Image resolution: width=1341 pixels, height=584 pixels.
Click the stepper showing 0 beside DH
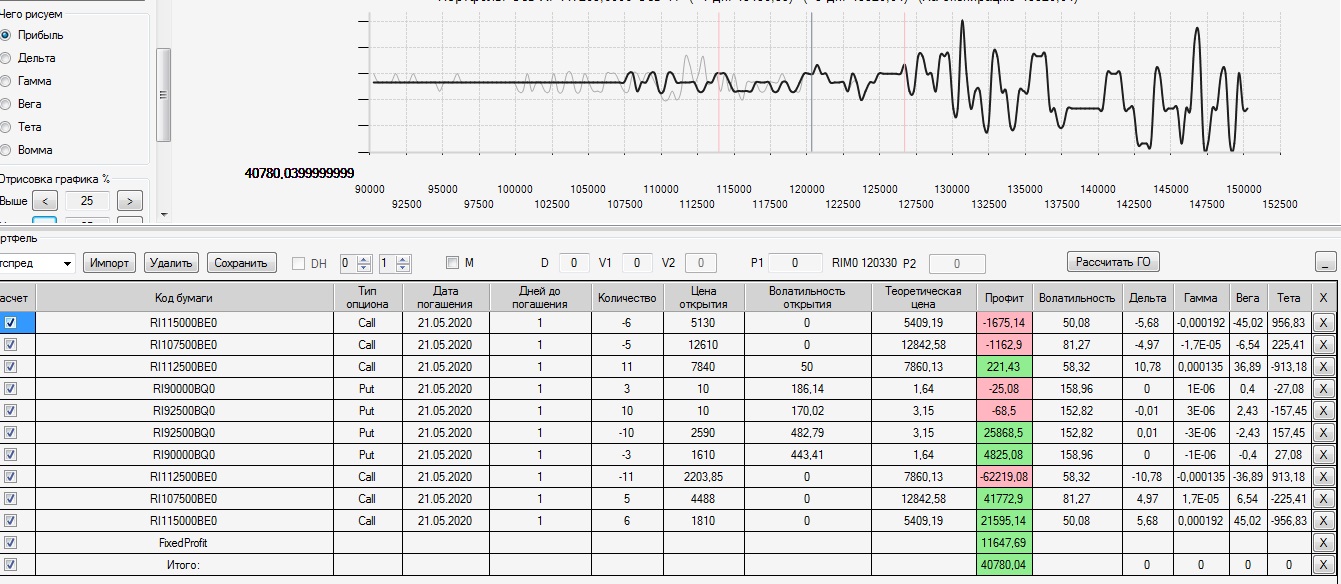pyautogui.click(x=356, y=264)
